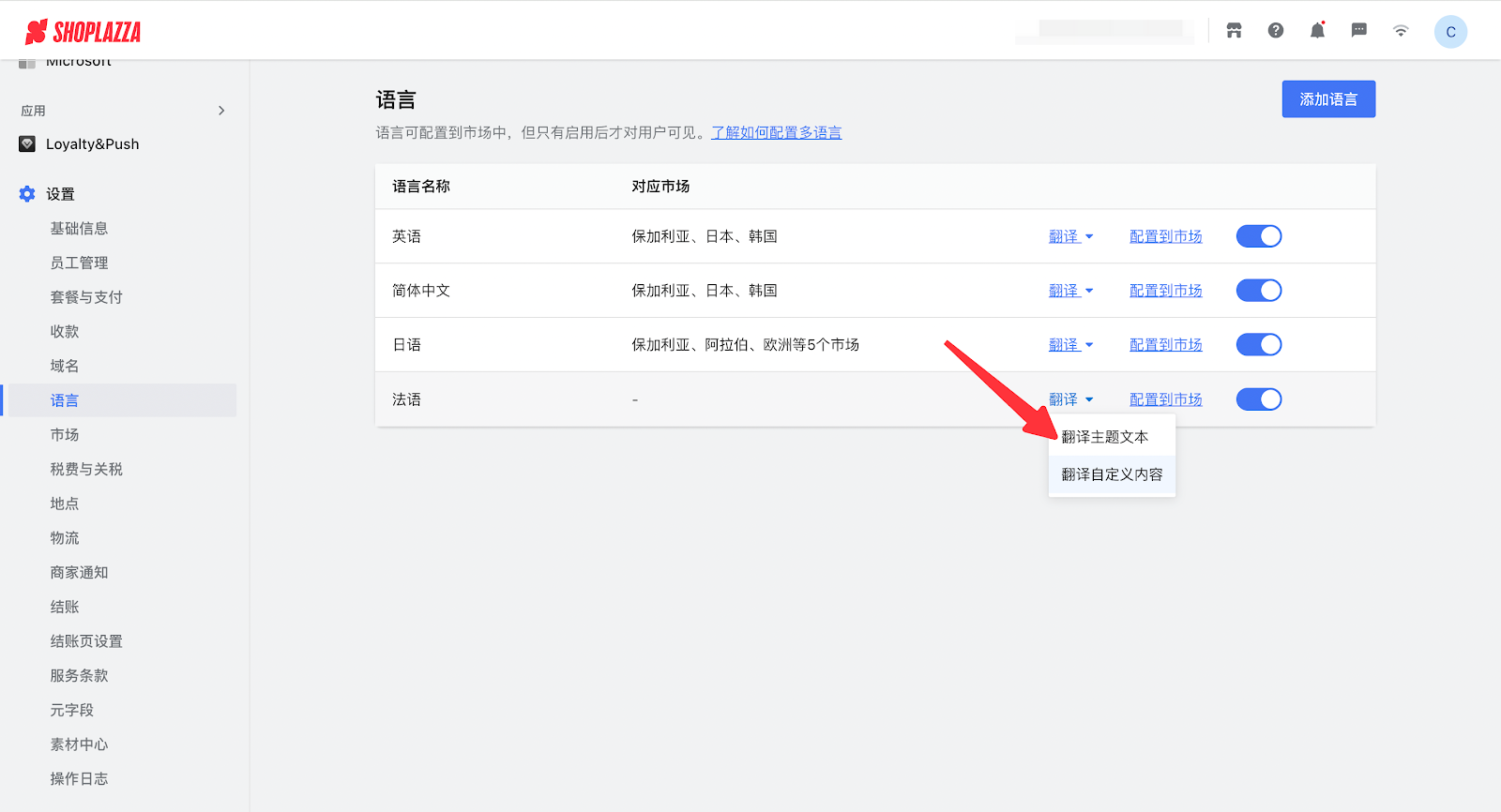
Task: Select 翻译主题文本 from the dropdown menu
Action: pyautogui.click(x=1105, y=437)
